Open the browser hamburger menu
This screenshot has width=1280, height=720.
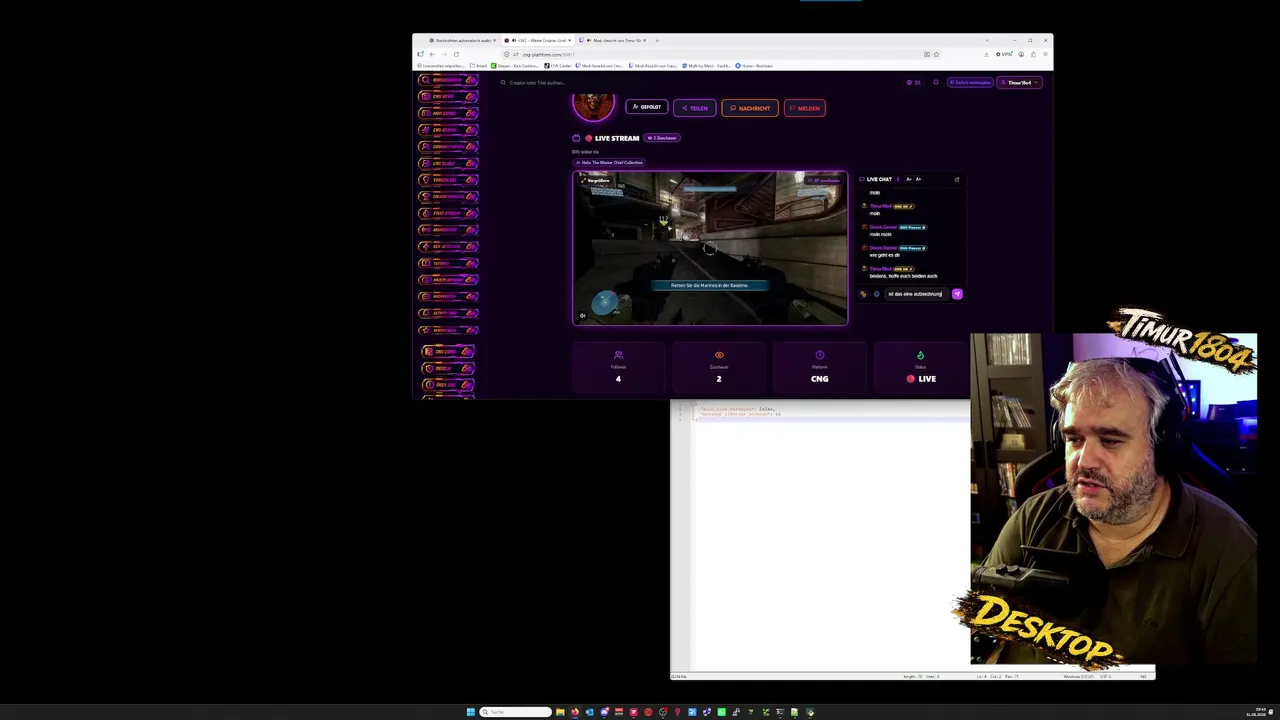[1045, 54]
